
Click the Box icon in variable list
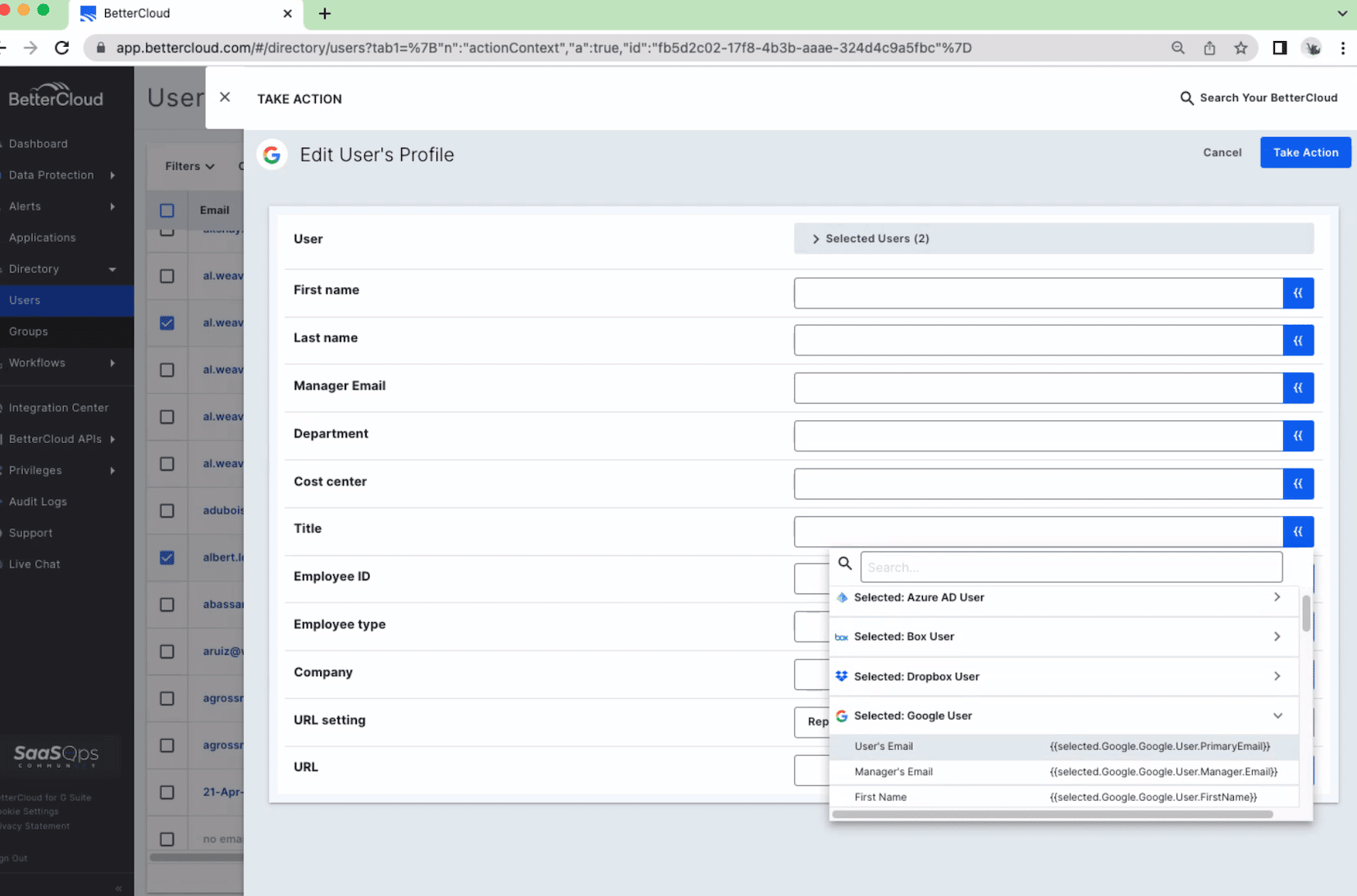click(842, 637)
